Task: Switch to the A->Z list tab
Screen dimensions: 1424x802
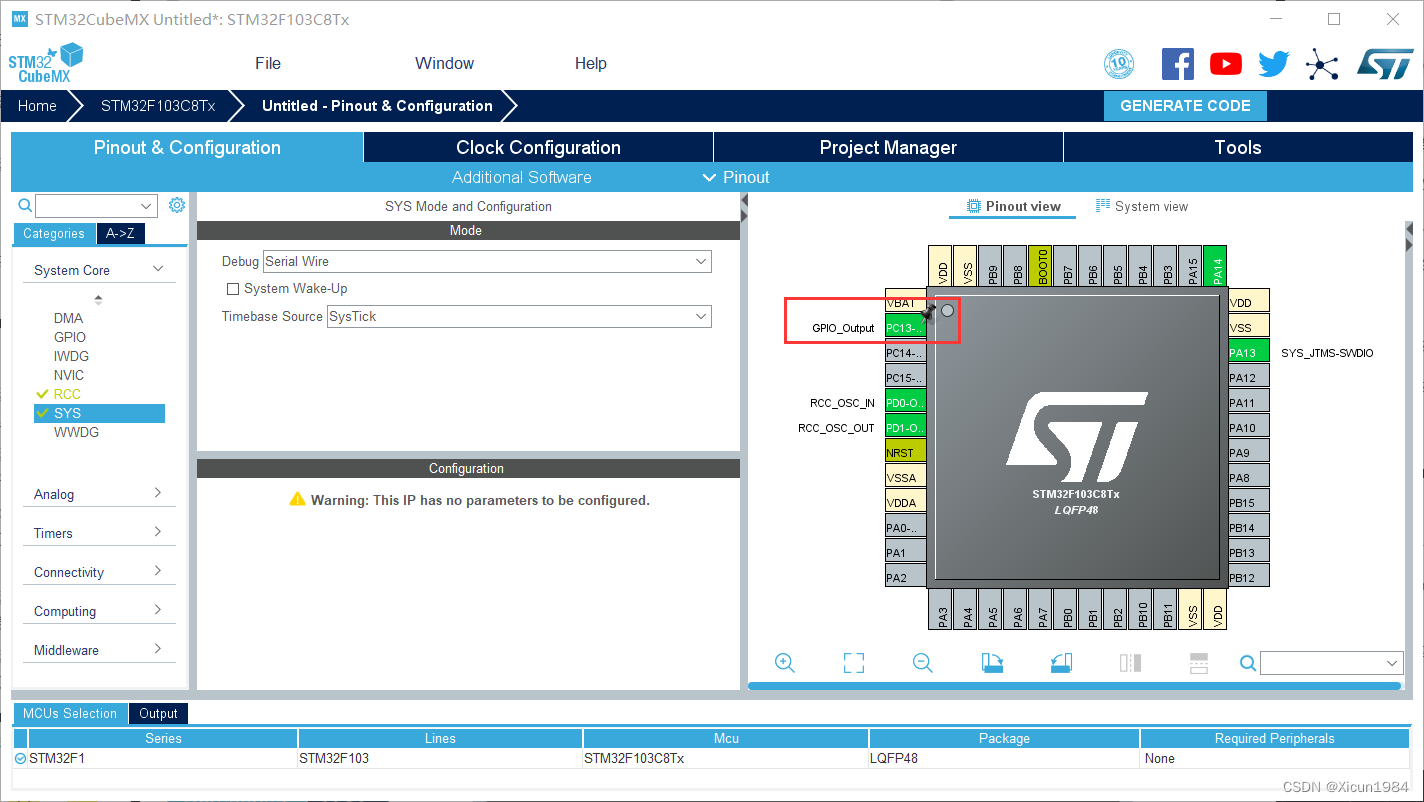Action: pyautogui.click(x=120, y=233)
